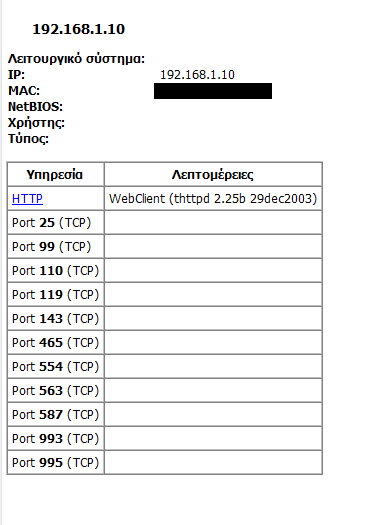383x525 pixels.
Task: Select the Port 563 (TCP) row
Action: [164, 391]
